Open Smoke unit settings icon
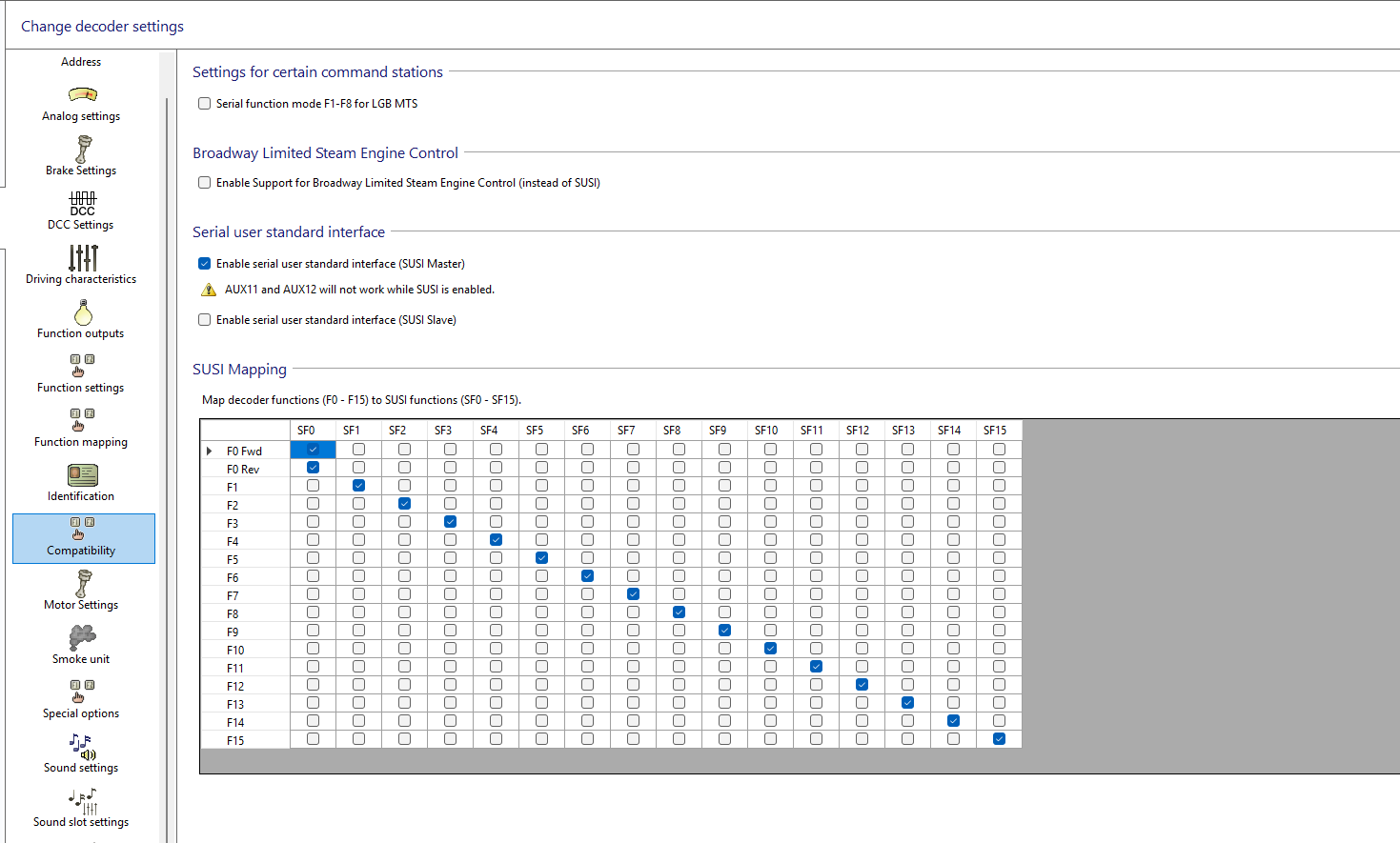This screenshot has height=843, width=1400. click(x=82, y=637)
